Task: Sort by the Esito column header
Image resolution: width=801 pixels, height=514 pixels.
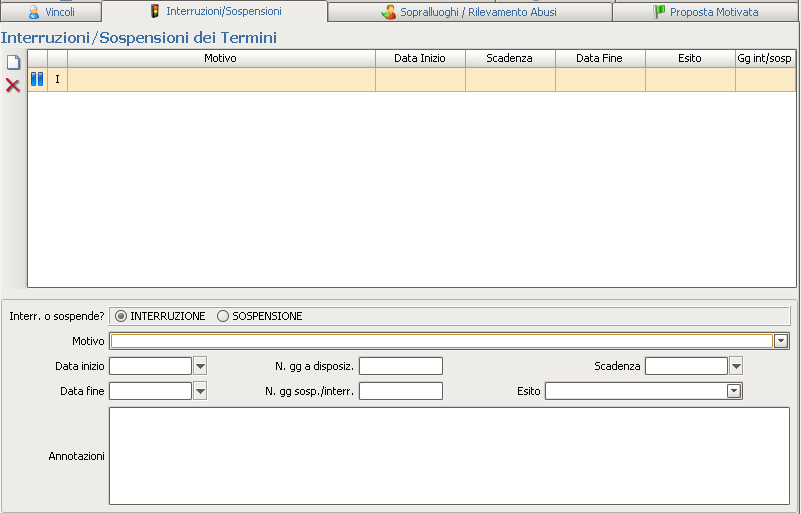Action: click(x=690, y=58)
